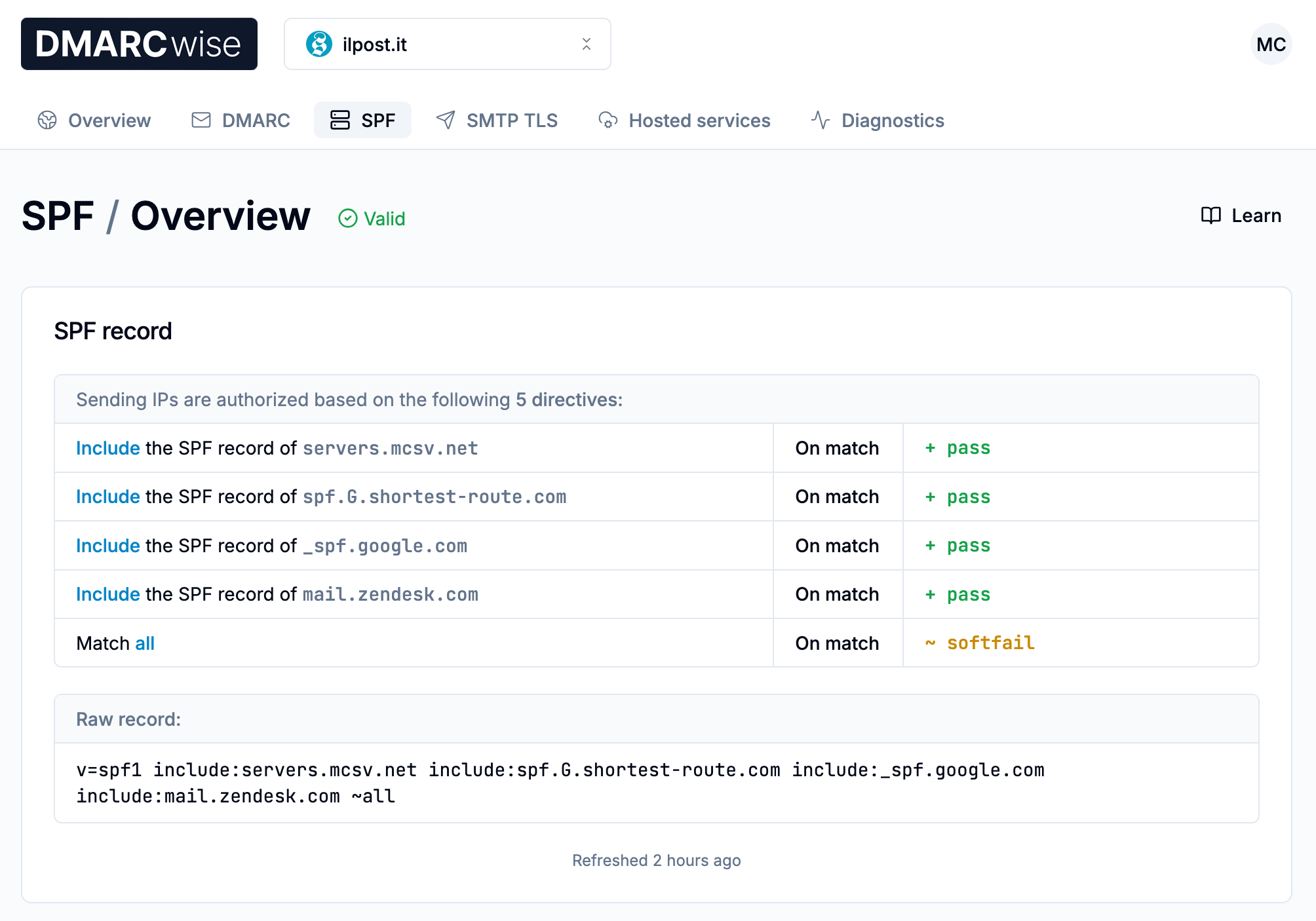Click the Include link for spf.G.shortest-route.com

(x=107, y=497)
